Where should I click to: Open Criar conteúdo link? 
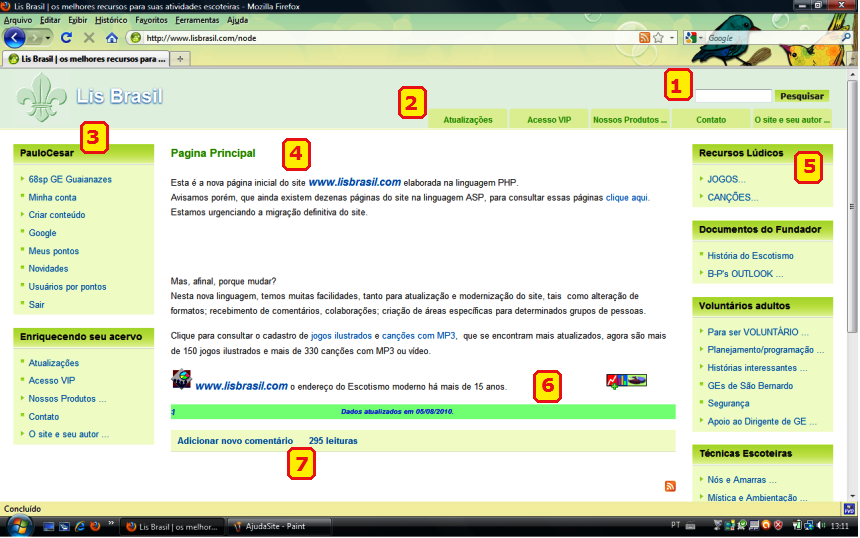click(x=56, y=215)
